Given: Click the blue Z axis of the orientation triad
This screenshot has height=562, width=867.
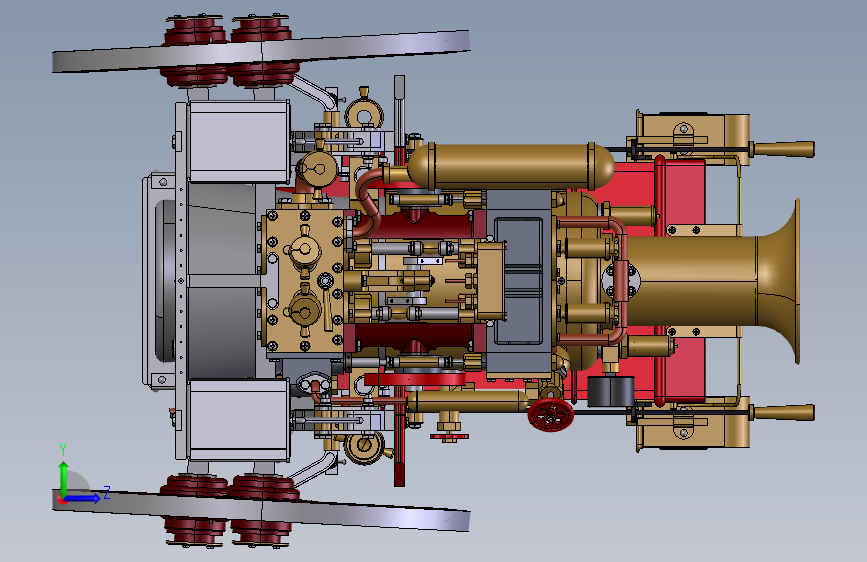Looking at the screenshot, I should (85, 498).
